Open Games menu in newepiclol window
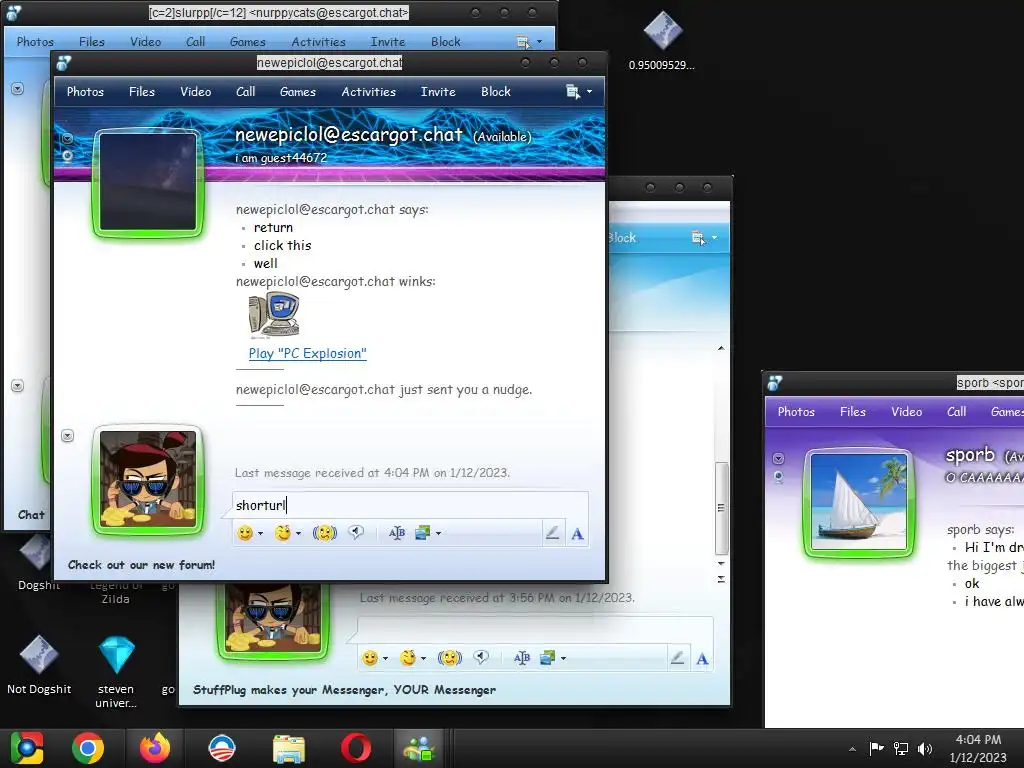Viewport: 1024px width, 768px height. 298,92
